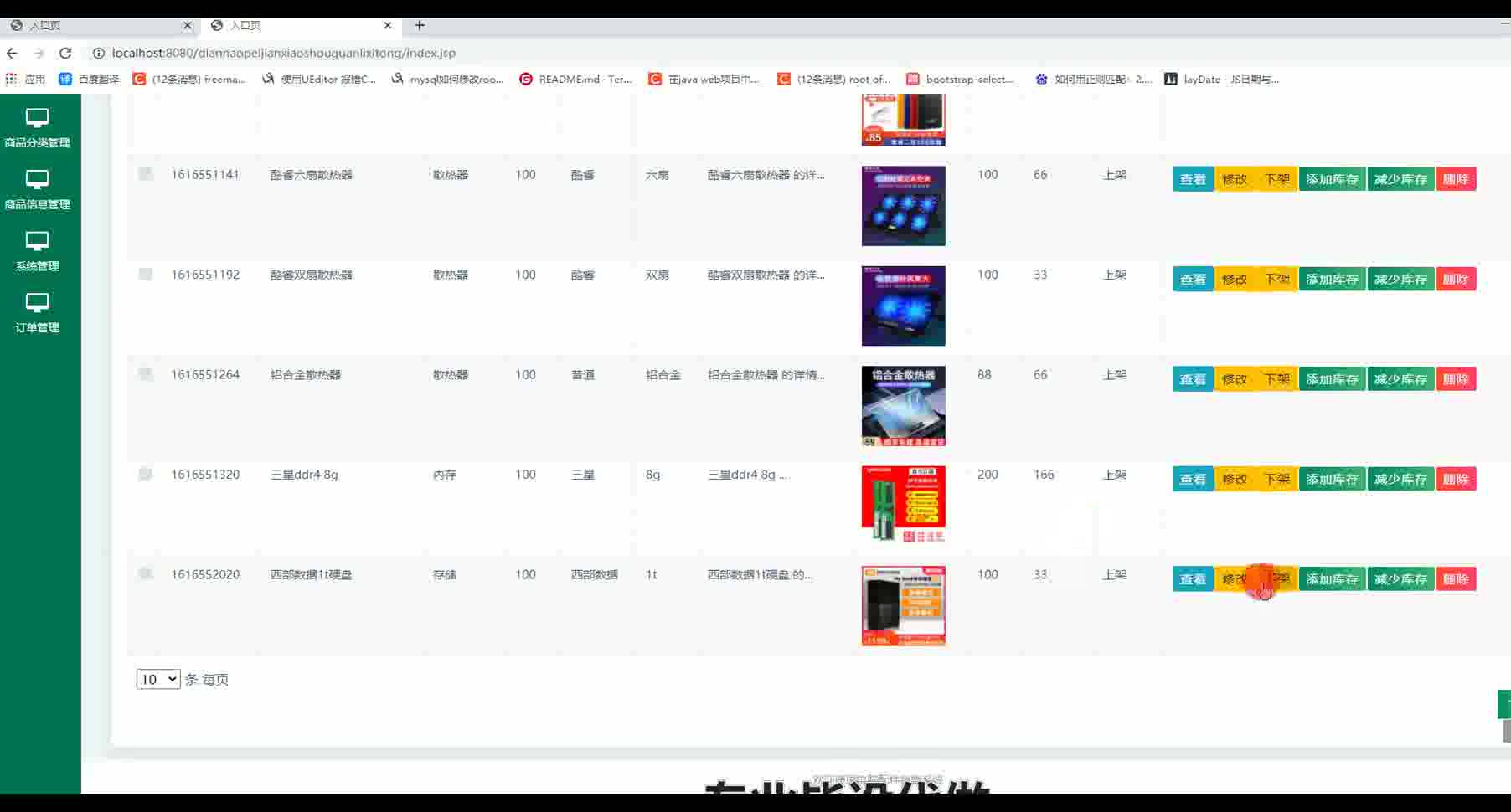Open 铝合金散热器 product image
The height and width of the screenshot is (812, 1511).
pyautogui.click(x=903, y=406)
